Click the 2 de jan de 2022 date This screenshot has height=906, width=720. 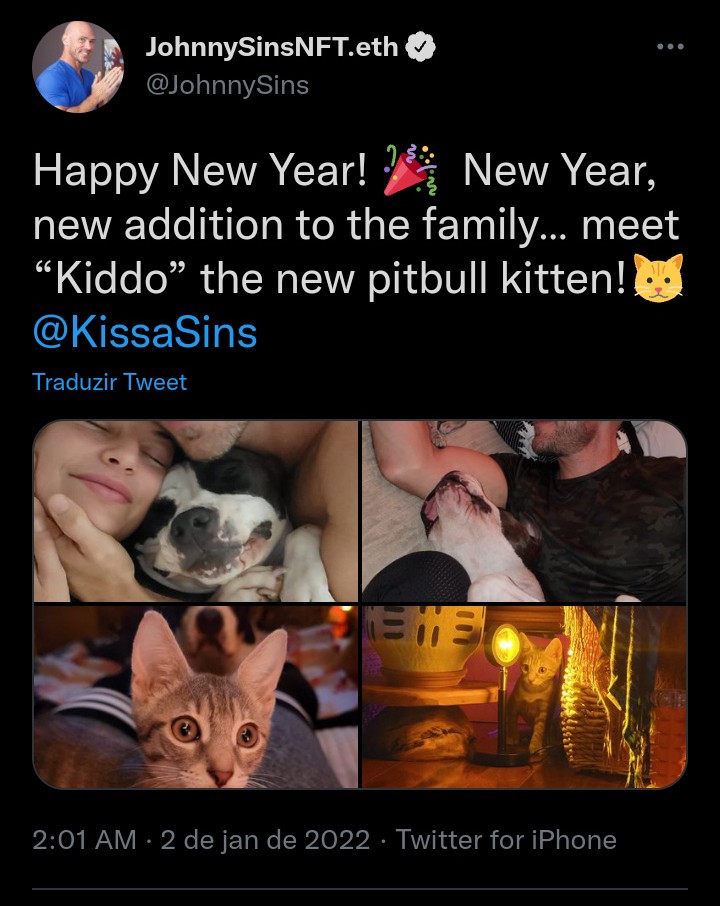pyautogui.click(x=265, y=840)
